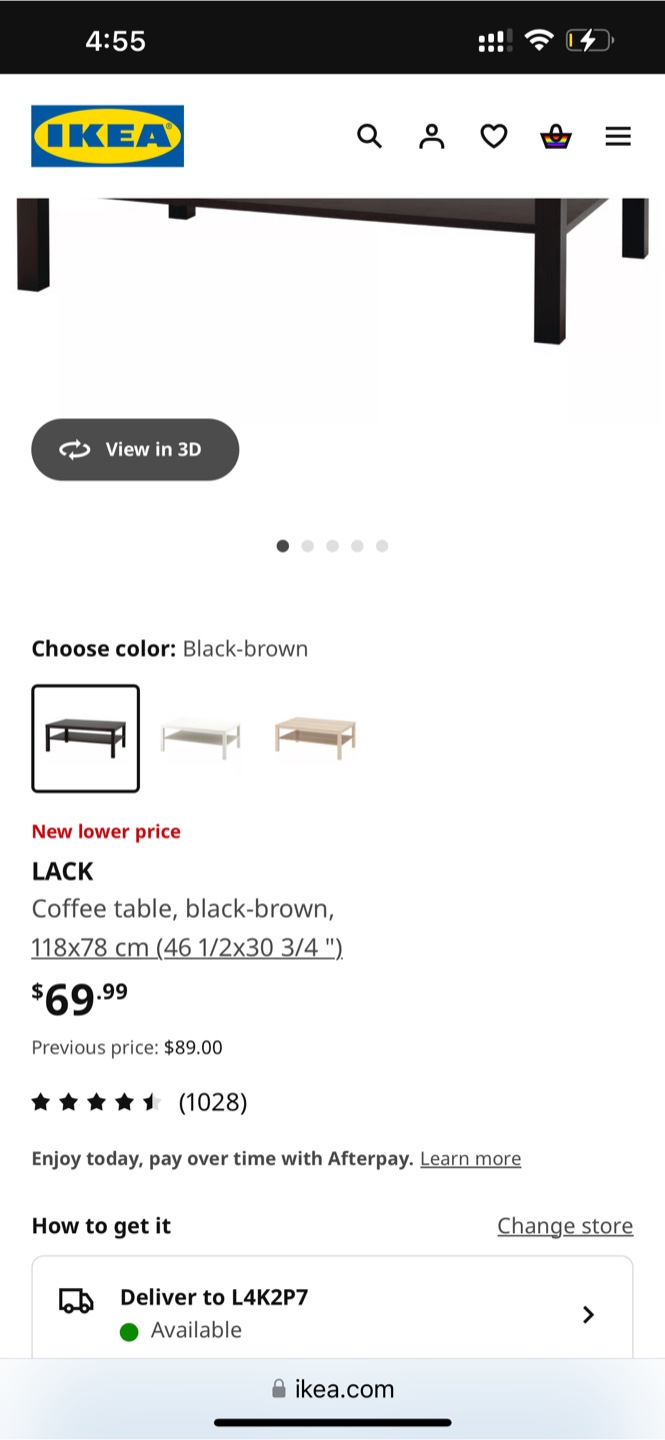The image size is (665, 1440).
Task: Open the account profile icon
Action: [x=432, y=136]
